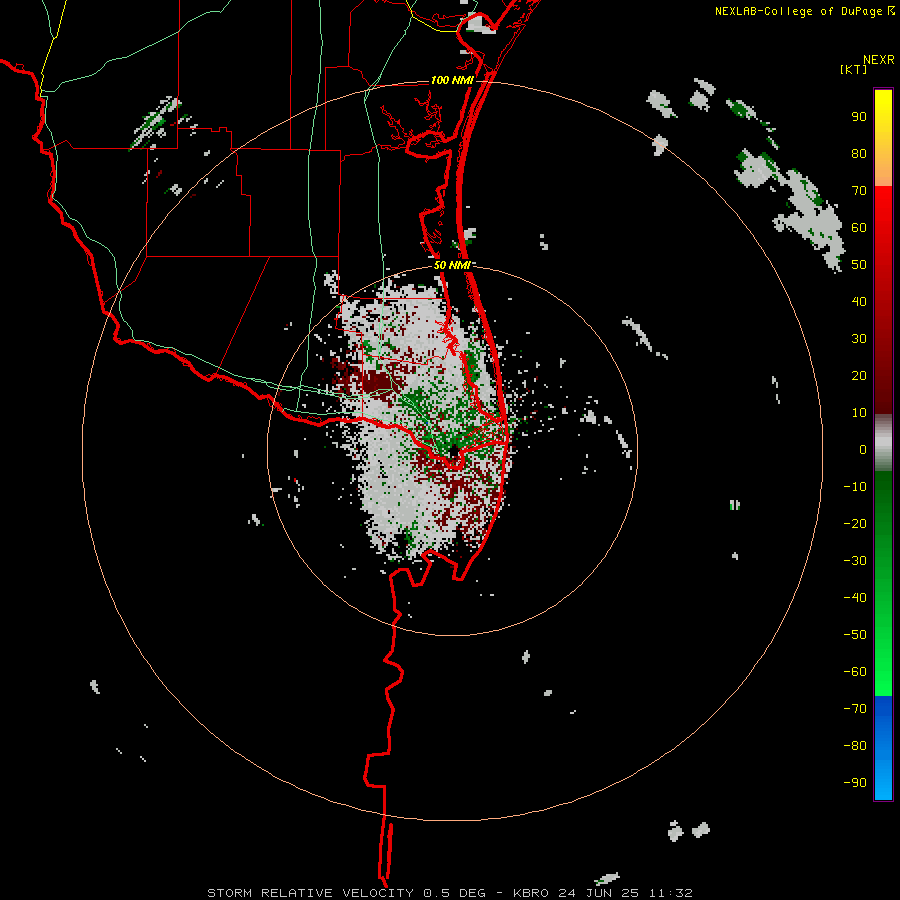Click the STORM RELATIVE VELOCITY product title text
This screenshot has height=900, width=900.
[310, 893]
